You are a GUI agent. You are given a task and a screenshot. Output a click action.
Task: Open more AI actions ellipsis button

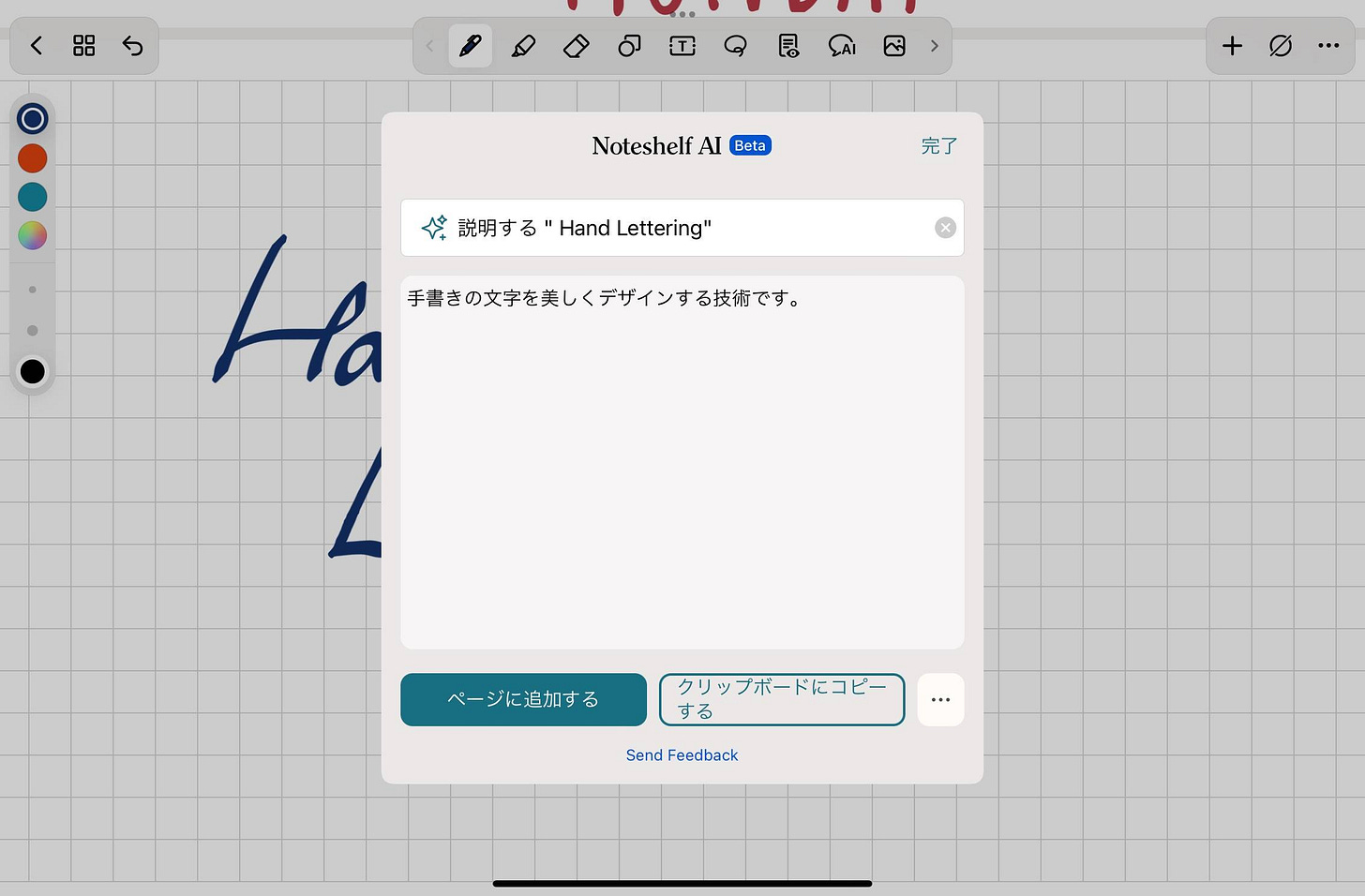coord(940,699)
